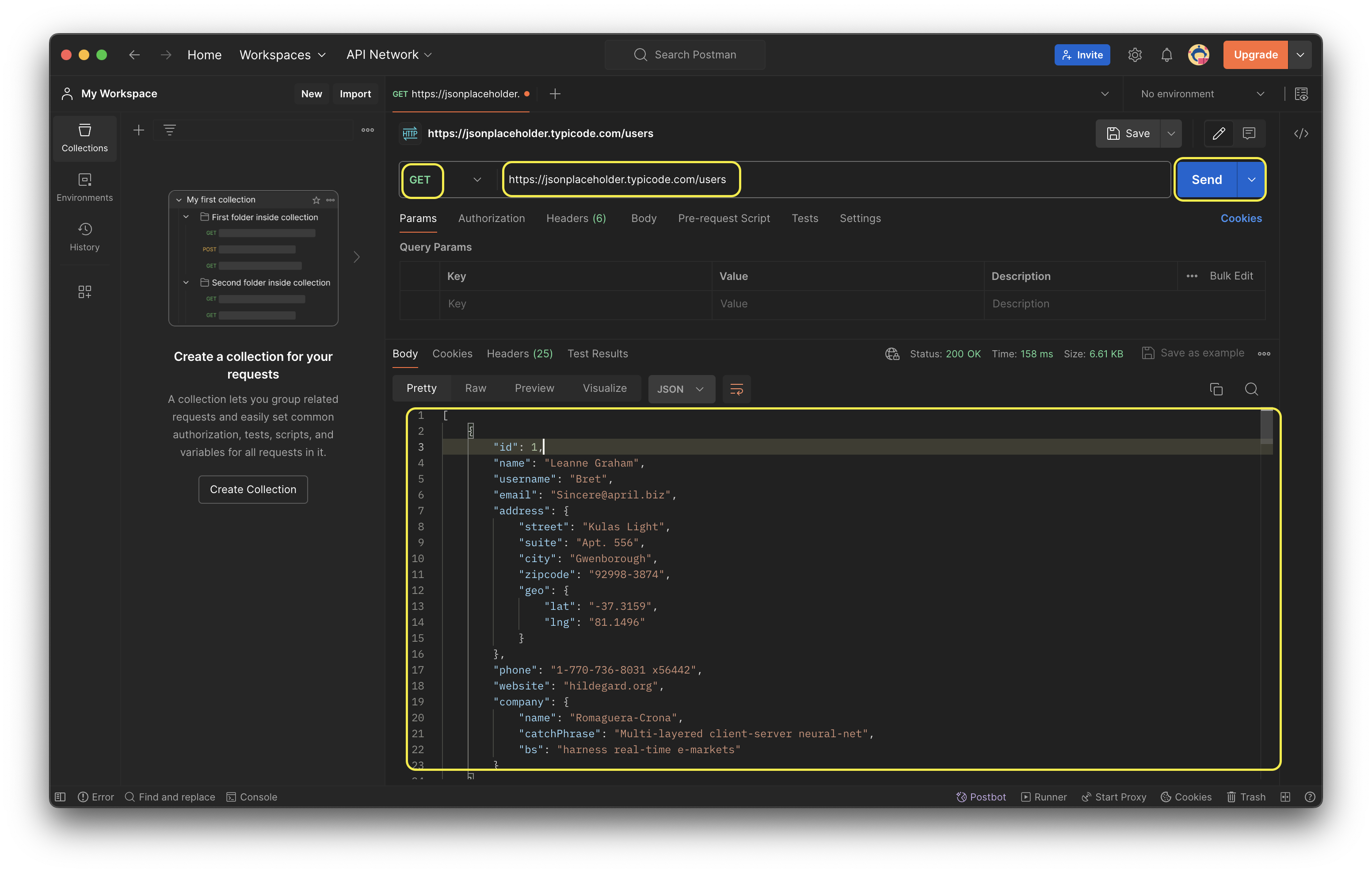Click the comments icon beside Save

(x=1249, y=134)
